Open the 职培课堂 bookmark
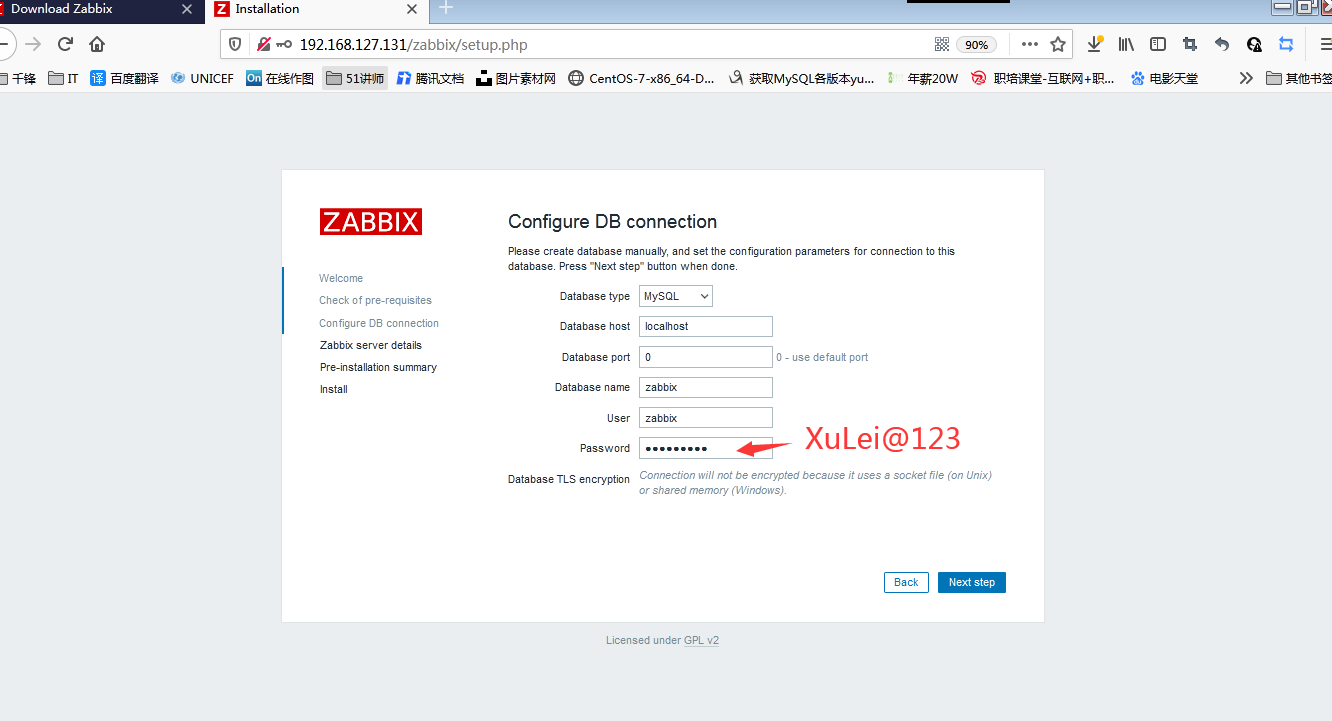 [x=1042, y=78]
